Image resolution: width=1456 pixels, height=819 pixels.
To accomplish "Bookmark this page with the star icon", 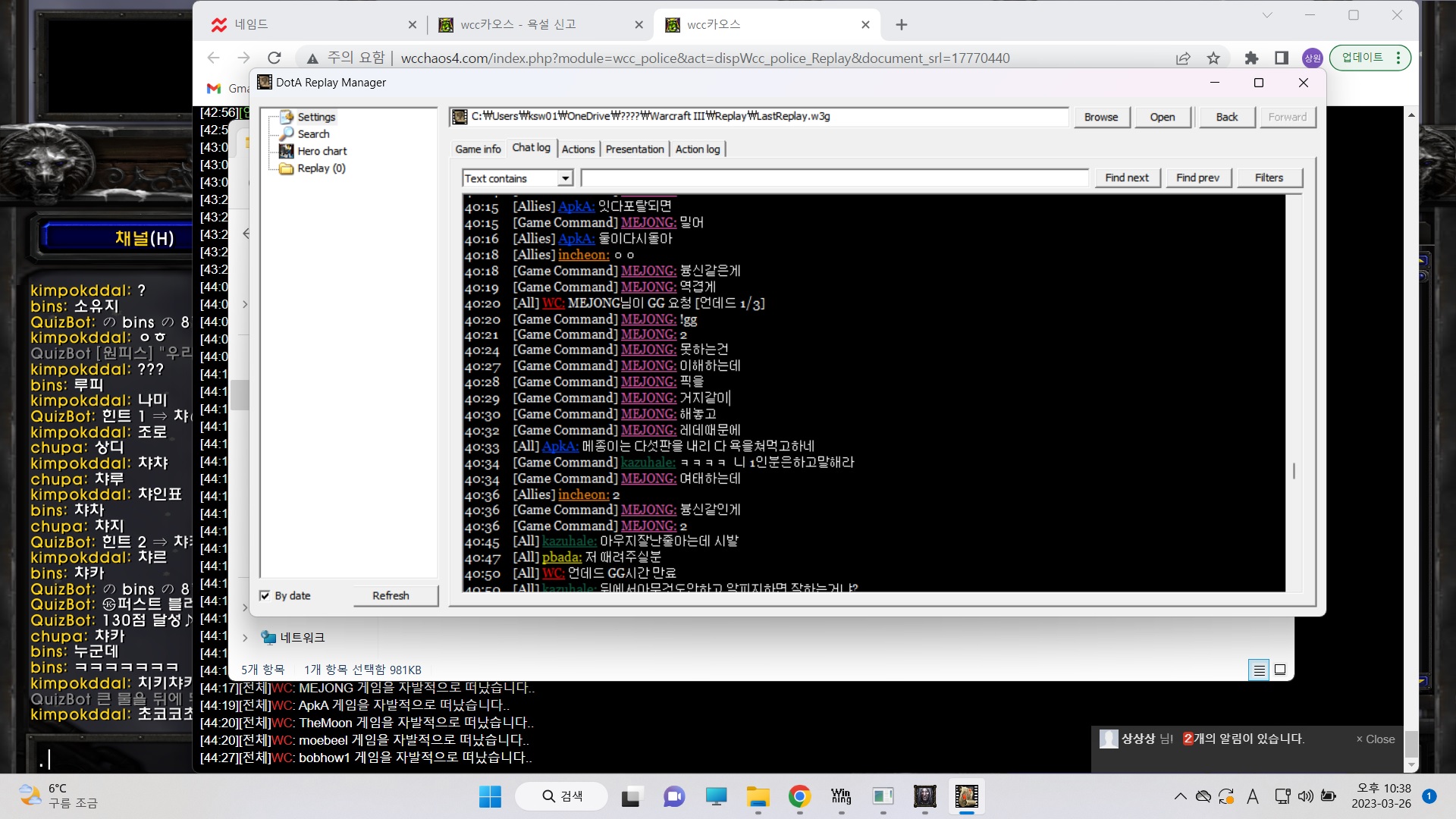I will [x=1213, y=58].
